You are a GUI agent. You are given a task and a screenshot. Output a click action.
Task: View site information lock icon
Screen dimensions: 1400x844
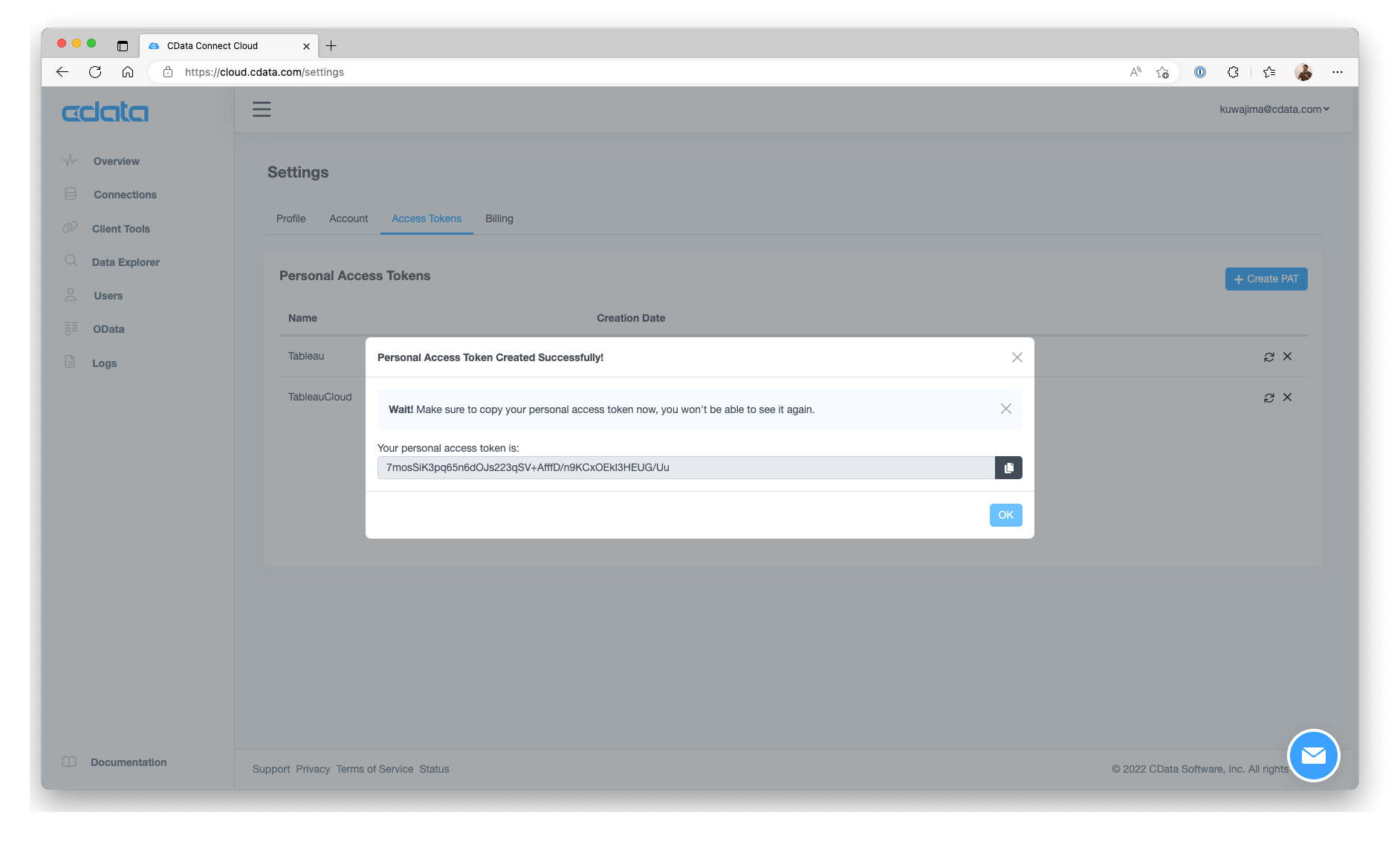168,72
